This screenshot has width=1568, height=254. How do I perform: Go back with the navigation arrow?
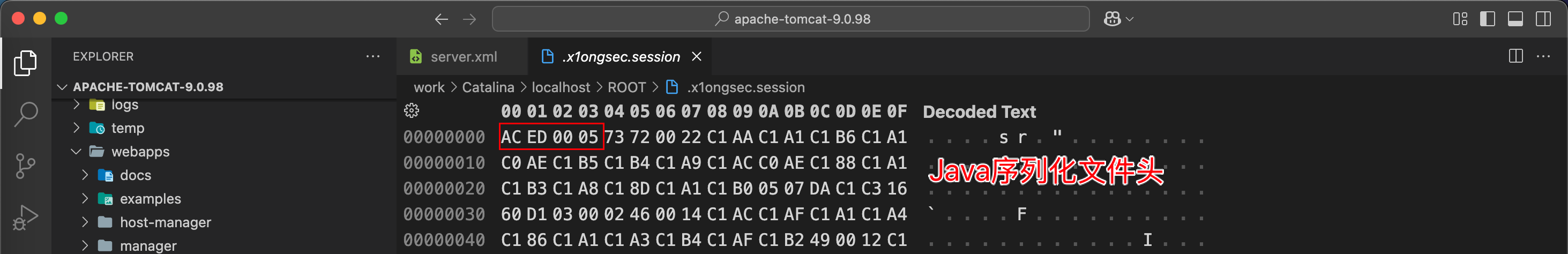click(442, 19)
